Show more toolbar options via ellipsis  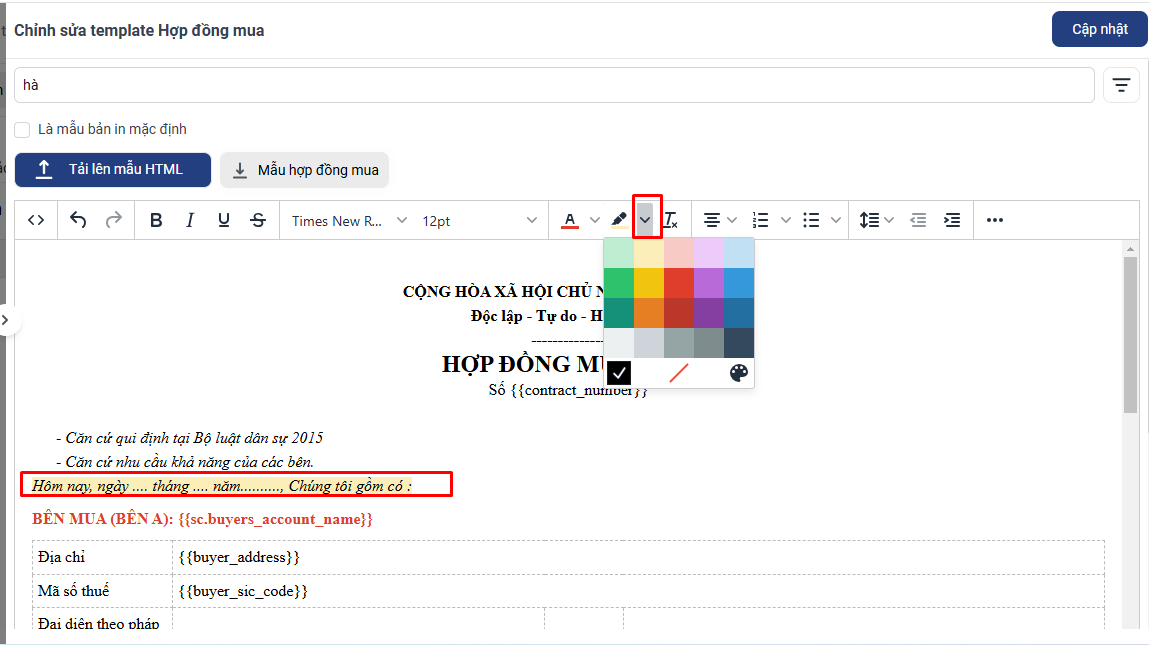click(x=994, y=221)
